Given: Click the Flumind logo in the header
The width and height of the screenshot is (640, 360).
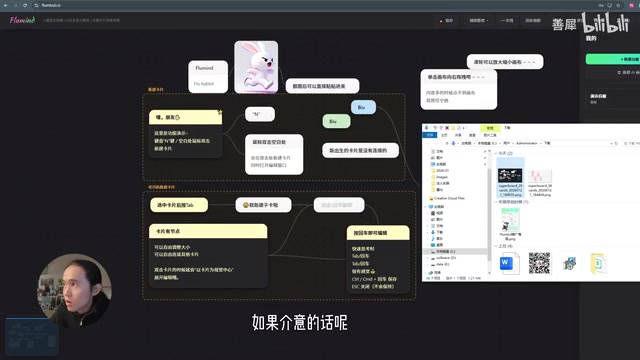Looking at the screenshot, I should pyautogui.click(x=22, y=20).
